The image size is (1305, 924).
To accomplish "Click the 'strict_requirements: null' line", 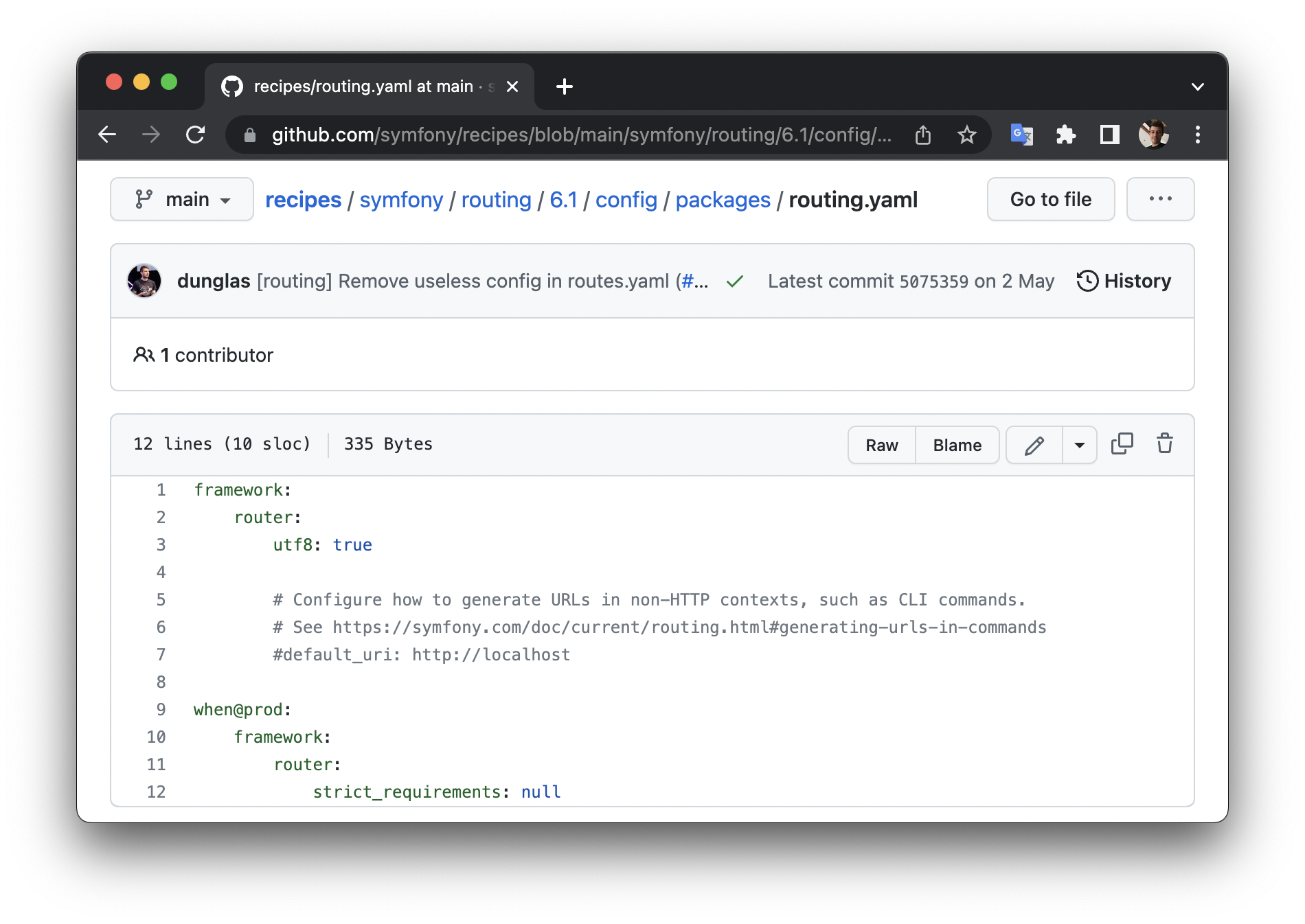I will (437, 792).
